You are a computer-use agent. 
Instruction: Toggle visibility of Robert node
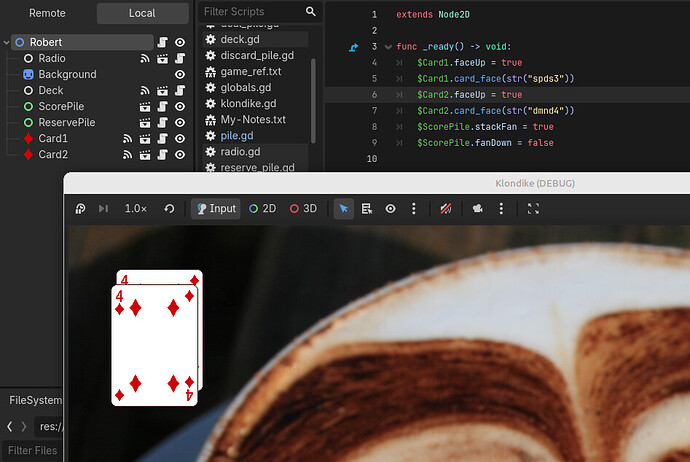(x=180, y=42)
